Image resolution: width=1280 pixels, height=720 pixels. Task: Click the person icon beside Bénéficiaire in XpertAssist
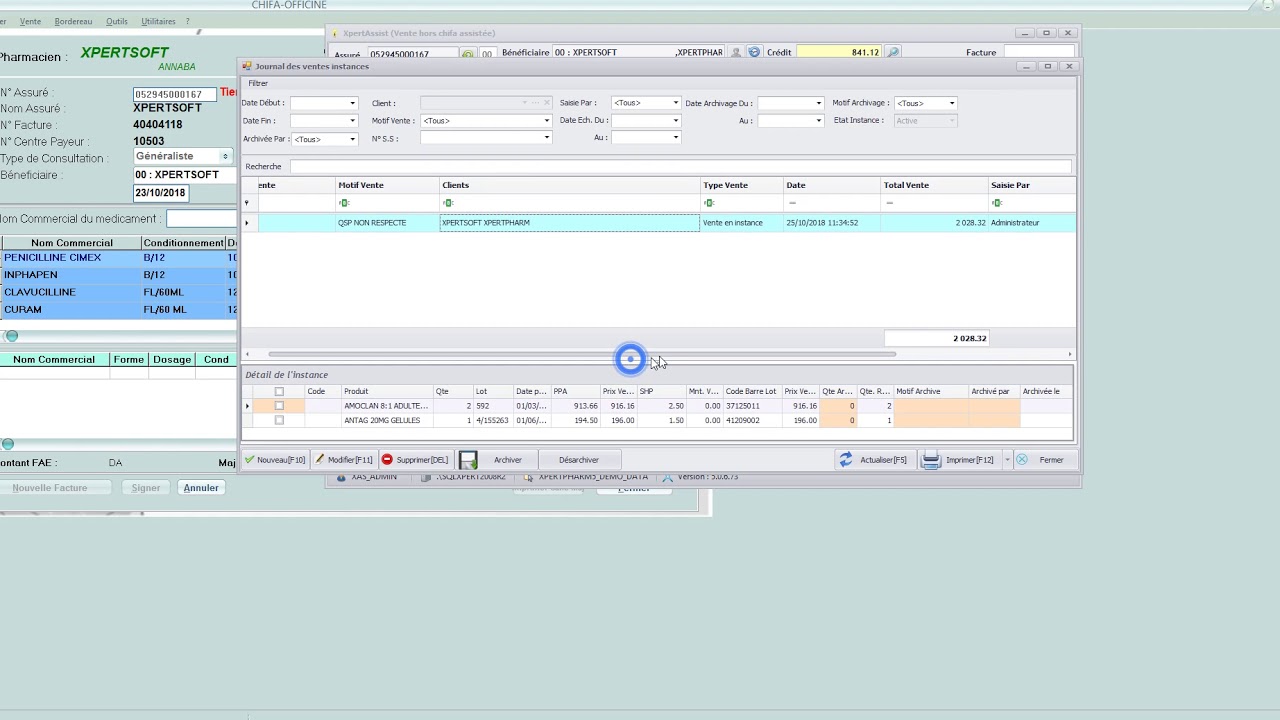click(736, 53)
